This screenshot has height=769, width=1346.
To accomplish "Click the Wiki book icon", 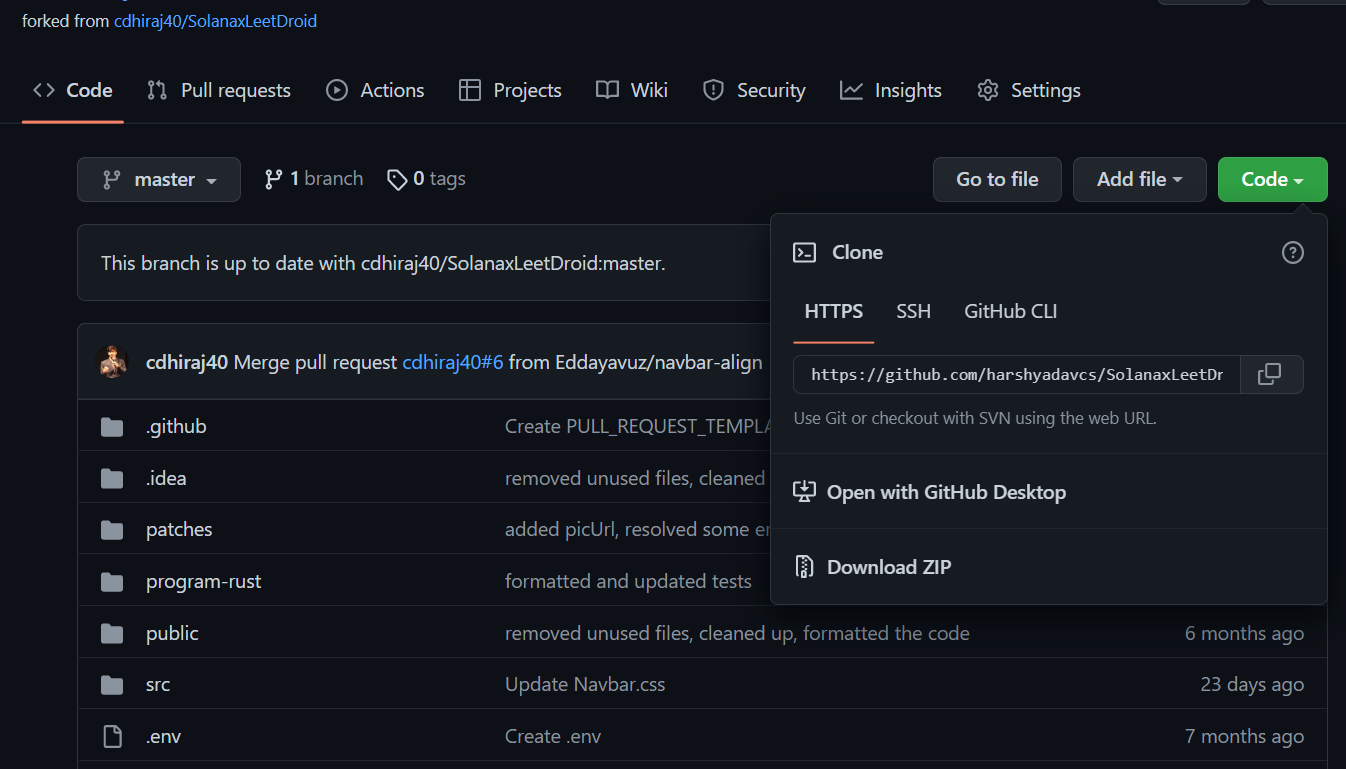I will click(607, 90).
